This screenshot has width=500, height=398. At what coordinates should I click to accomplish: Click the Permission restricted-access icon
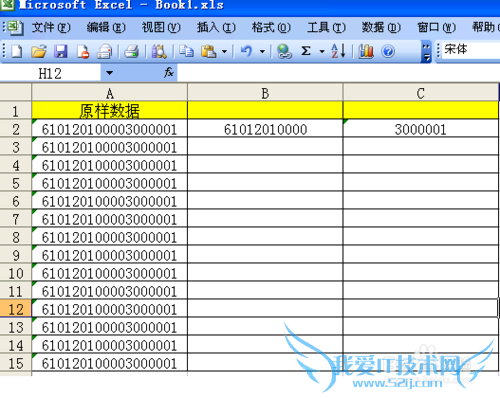pyautogui.click(x=83, y=52)
